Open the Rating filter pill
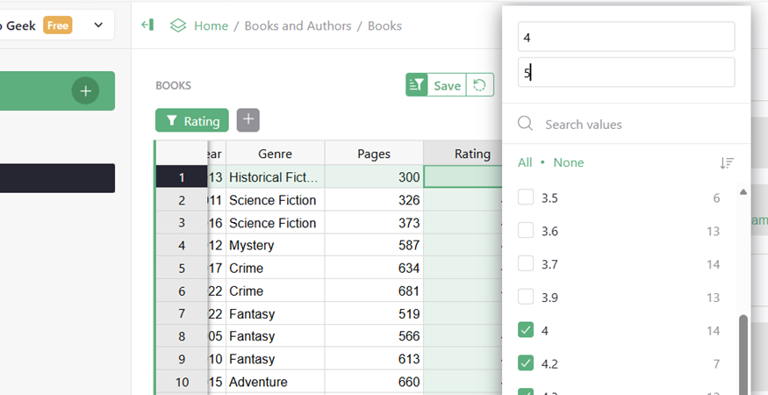 [x=192, y=121]
